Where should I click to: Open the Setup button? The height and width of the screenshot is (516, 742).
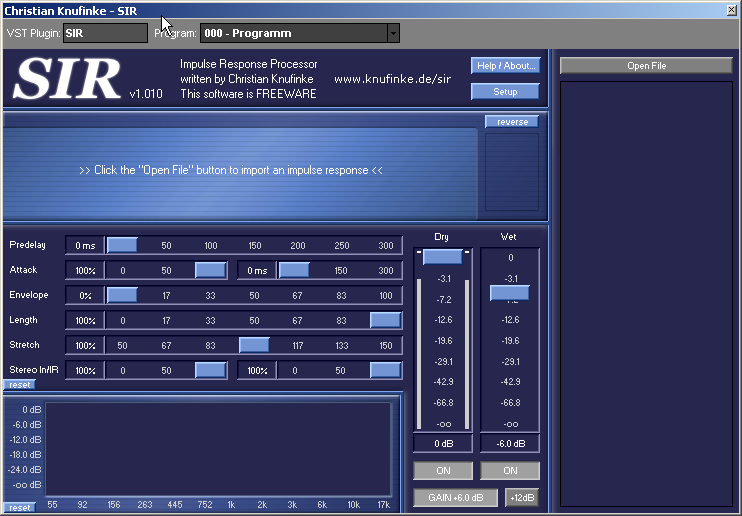505,92
